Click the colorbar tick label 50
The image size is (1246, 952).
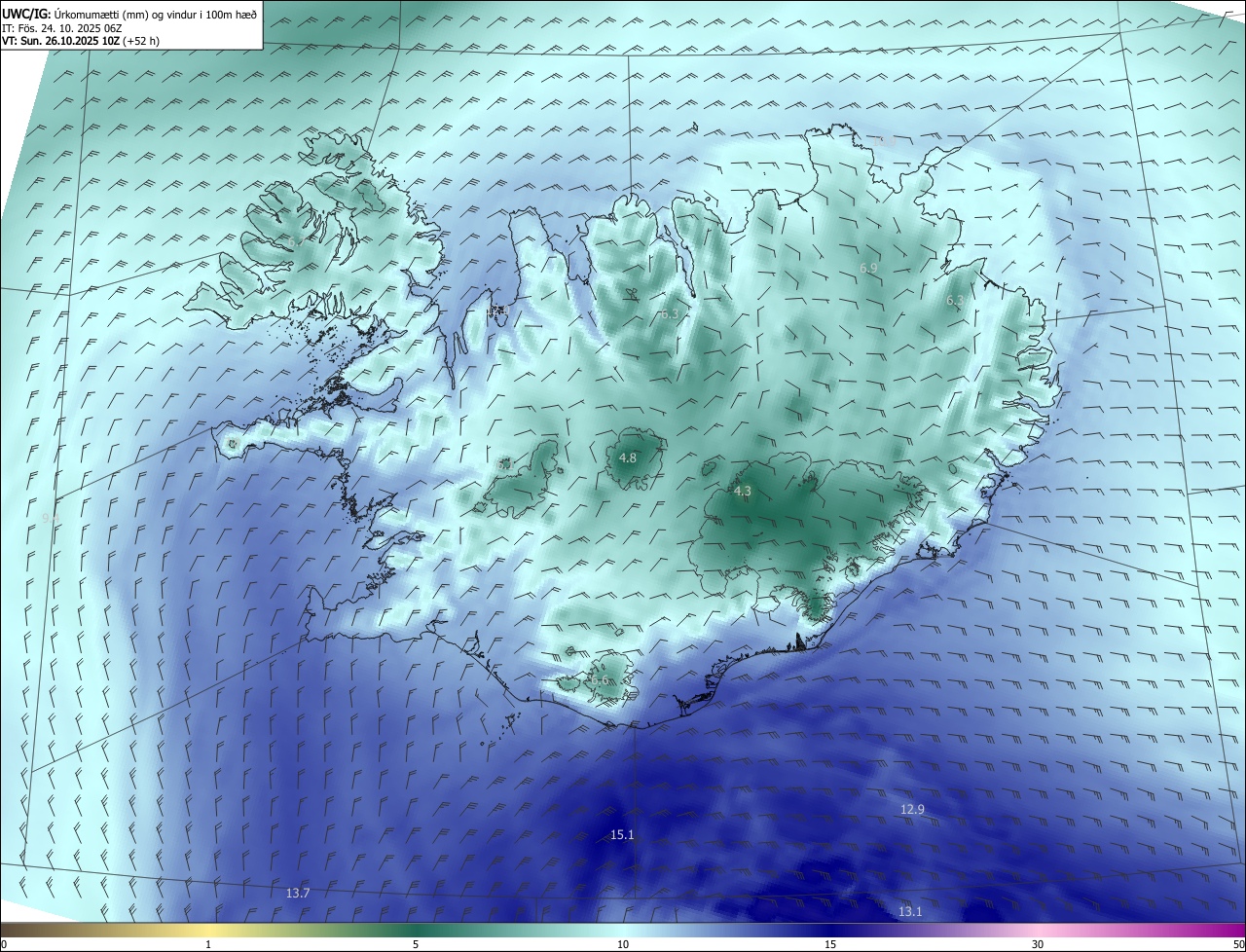point(1238,945)
